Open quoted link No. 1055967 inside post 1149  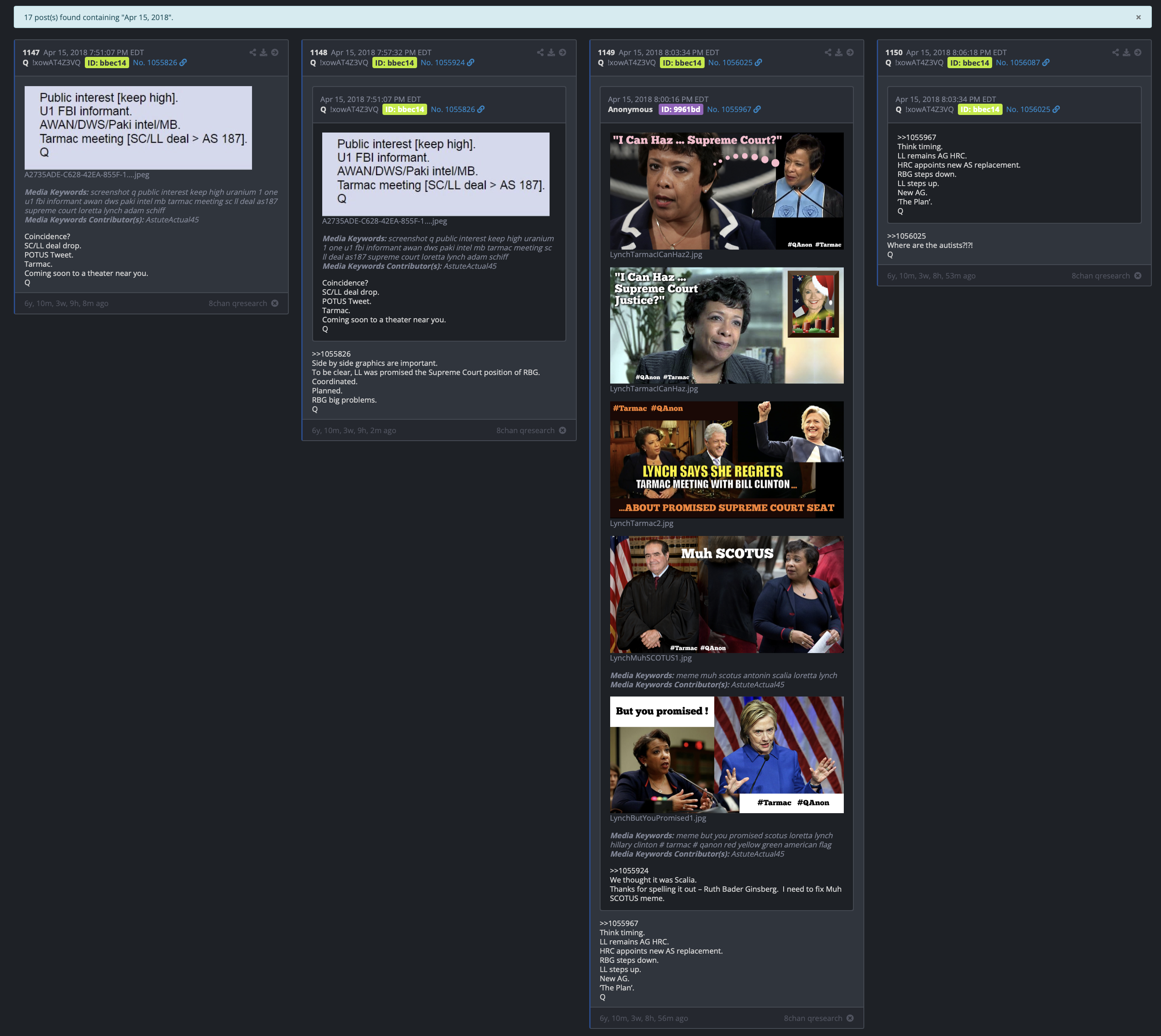729,109
